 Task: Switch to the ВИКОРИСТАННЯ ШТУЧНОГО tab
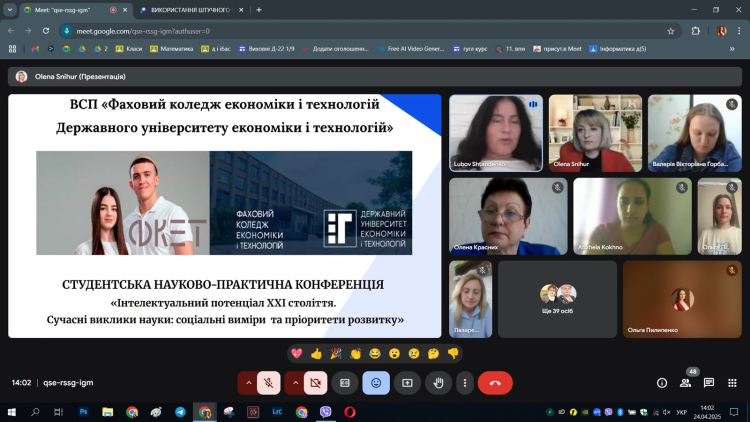tap(190, 10)
